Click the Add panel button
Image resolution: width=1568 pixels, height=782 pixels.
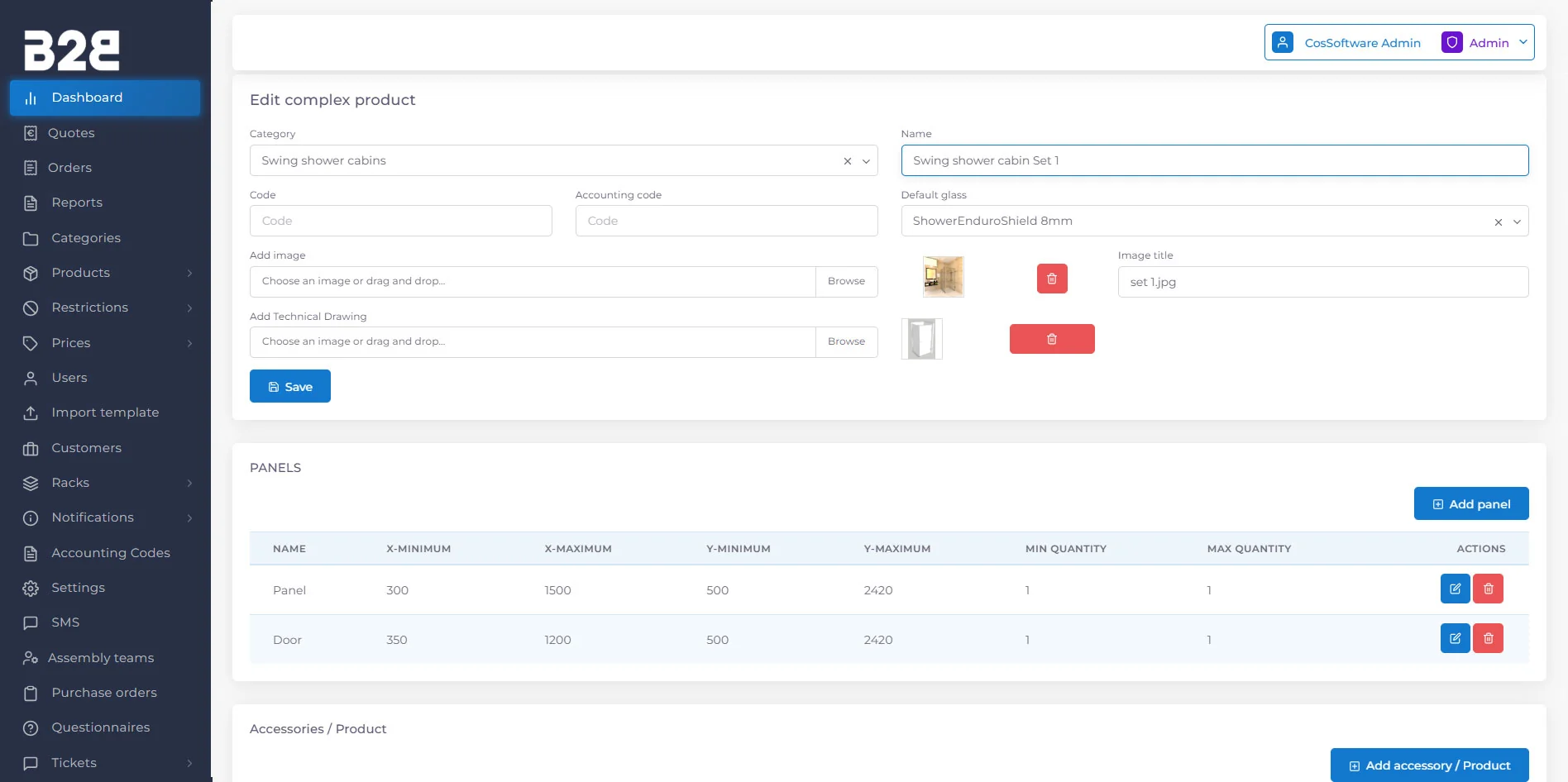pyautogui.click(x=1471, y=503)
